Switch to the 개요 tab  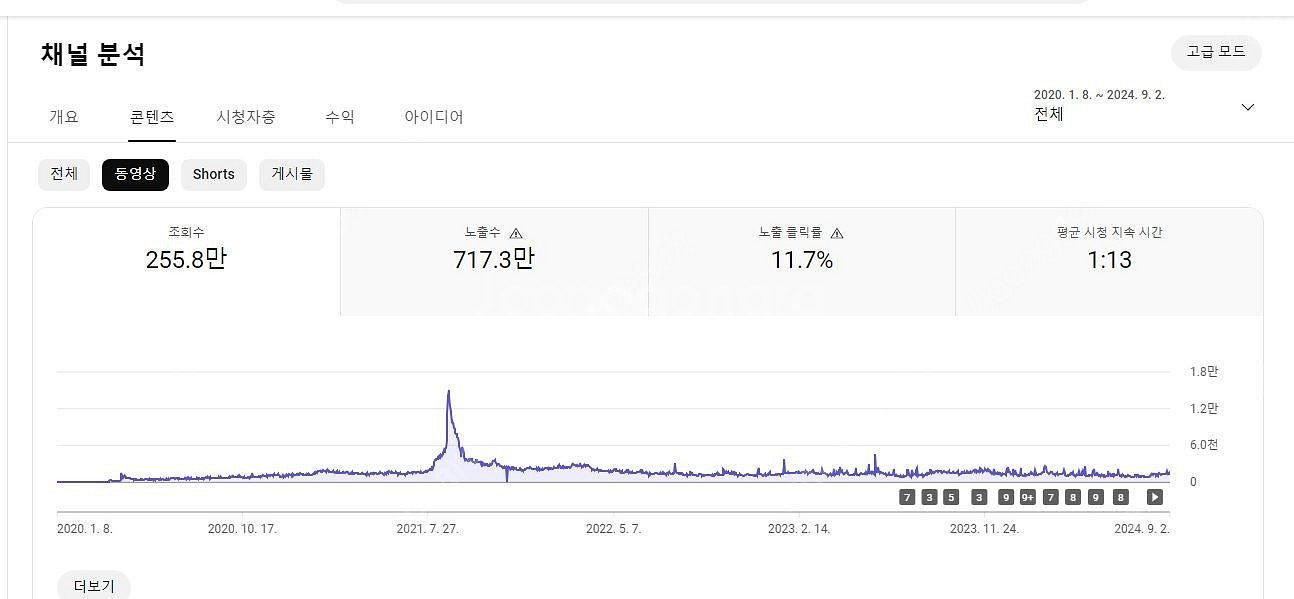tap(64, 117)
